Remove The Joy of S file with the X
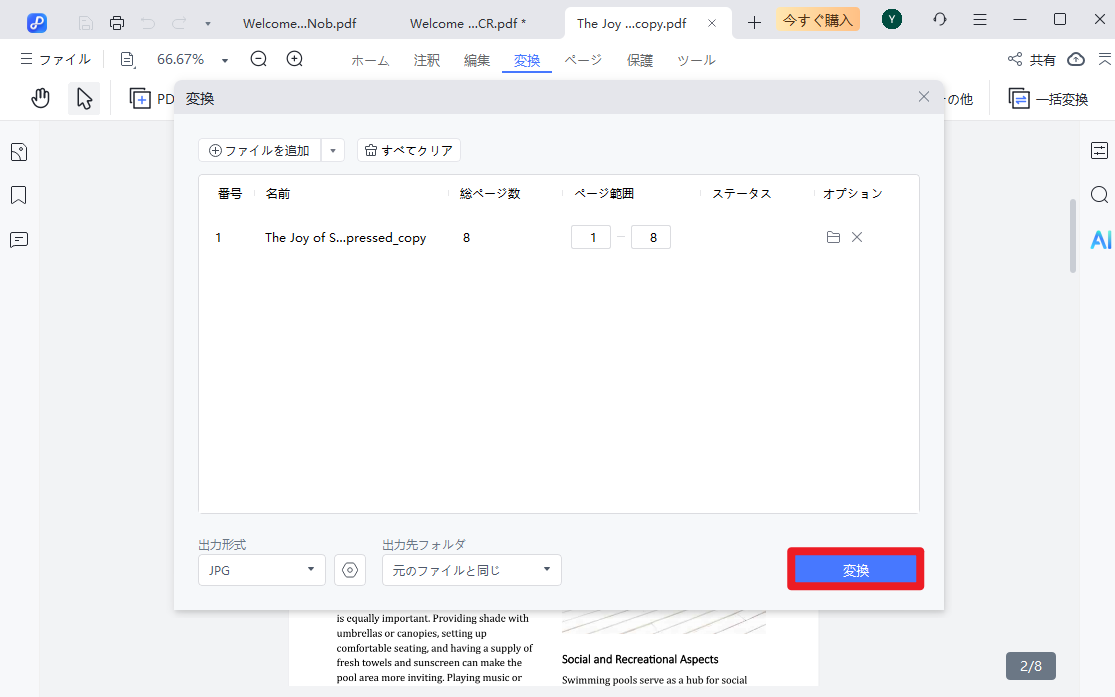Viewport: 1115px width, 697px height. [x=857, y=237]
